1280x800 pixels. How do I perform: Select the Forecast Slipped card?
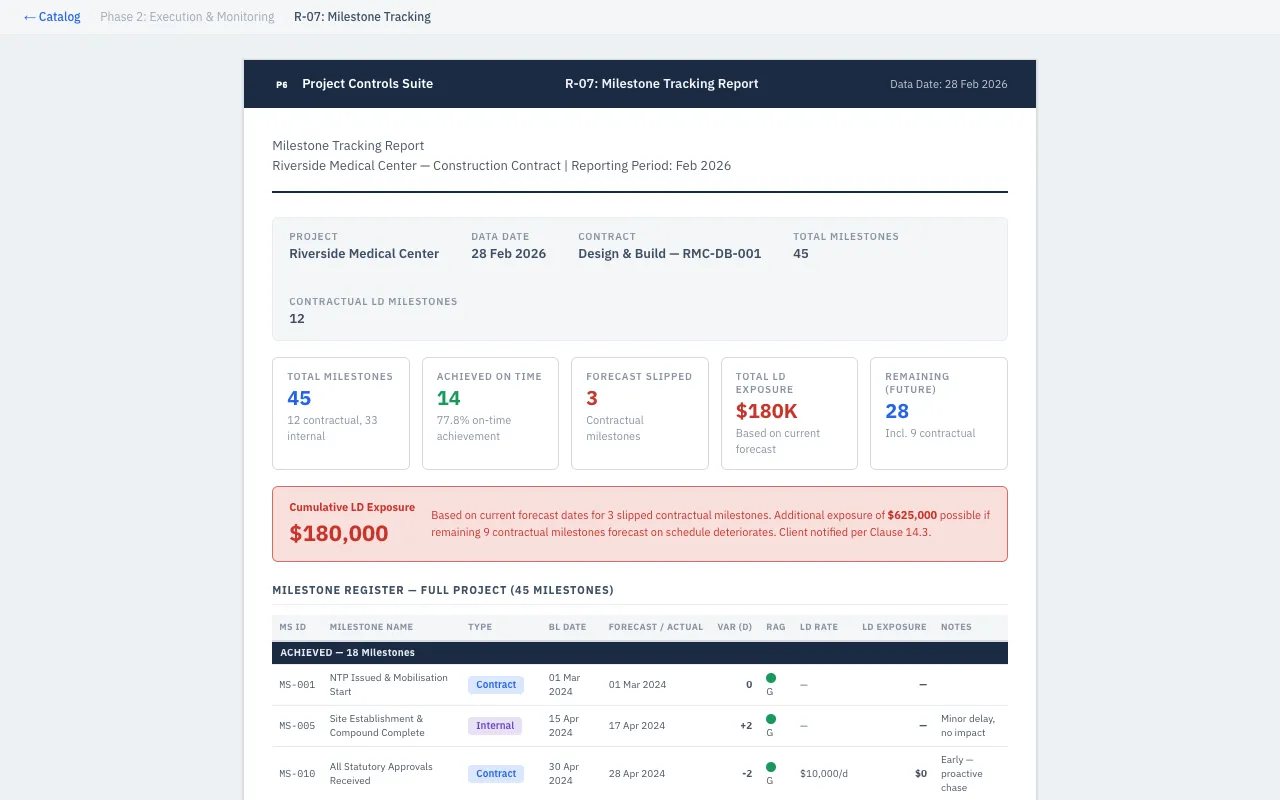[x=640, y=413]
